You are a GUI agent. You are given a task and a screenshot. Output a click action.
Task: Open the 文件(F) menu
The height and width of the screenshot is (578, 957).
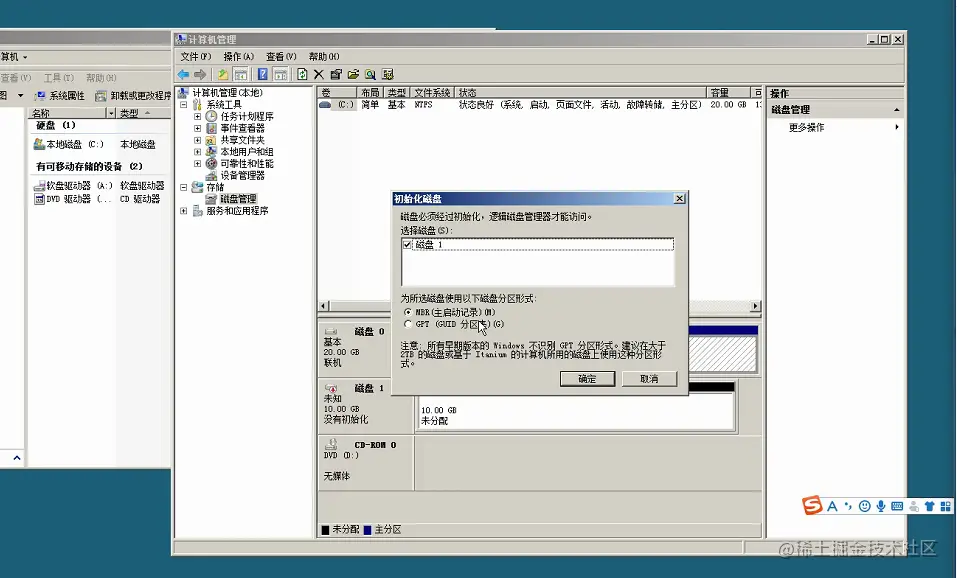pos(195,56)
